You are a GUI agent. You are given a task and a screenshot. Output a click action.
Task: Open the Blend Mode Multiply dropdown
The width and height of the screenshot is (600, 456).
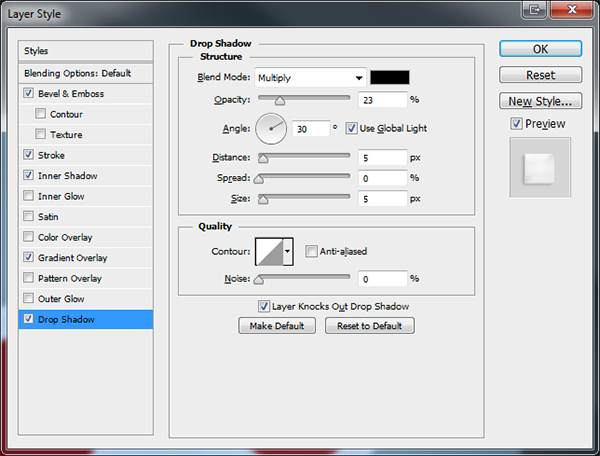[x=310, y=78]
